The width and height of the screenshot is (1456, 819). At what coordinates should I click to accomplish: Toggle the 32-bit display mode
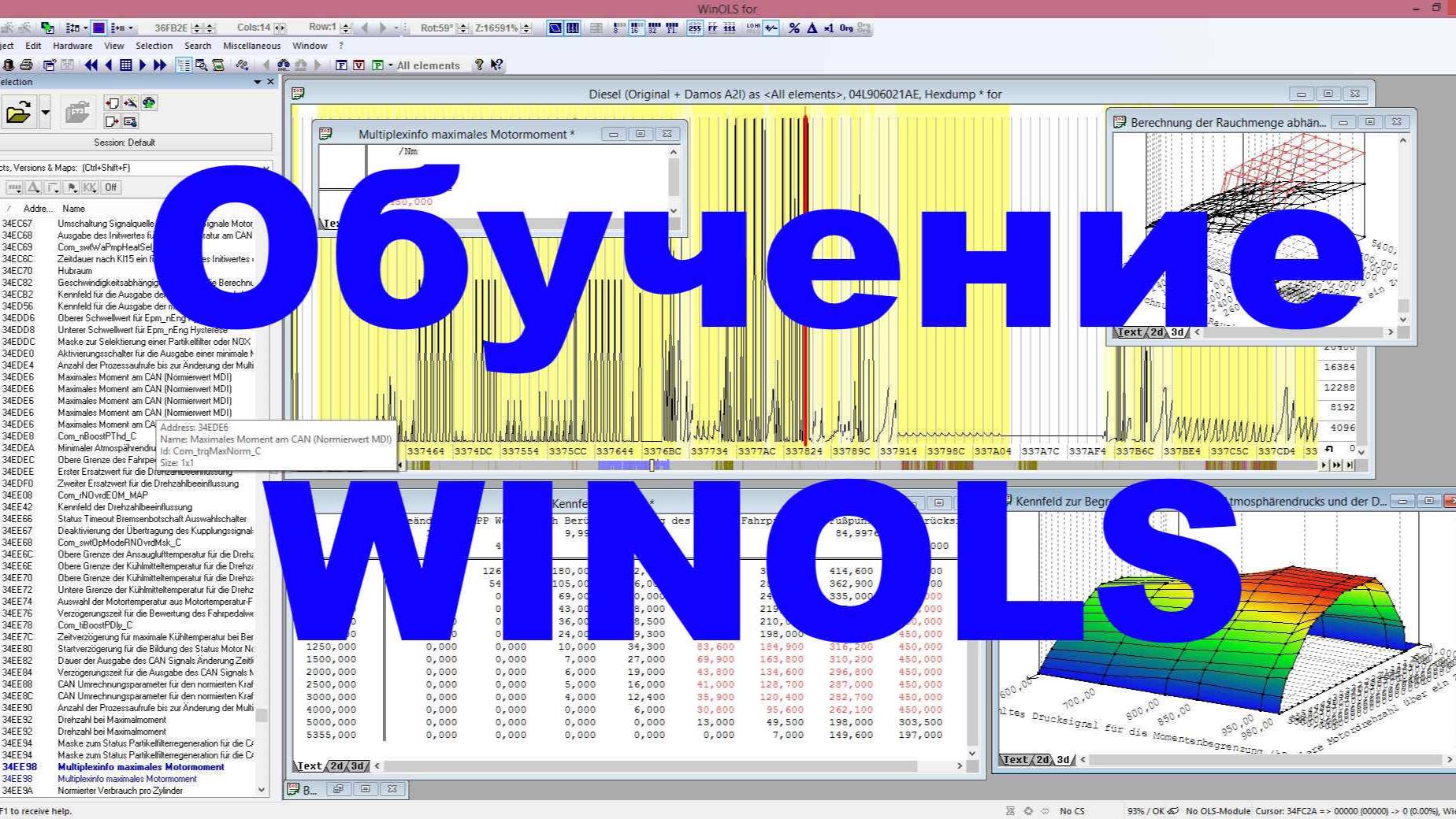coord(654,28)
